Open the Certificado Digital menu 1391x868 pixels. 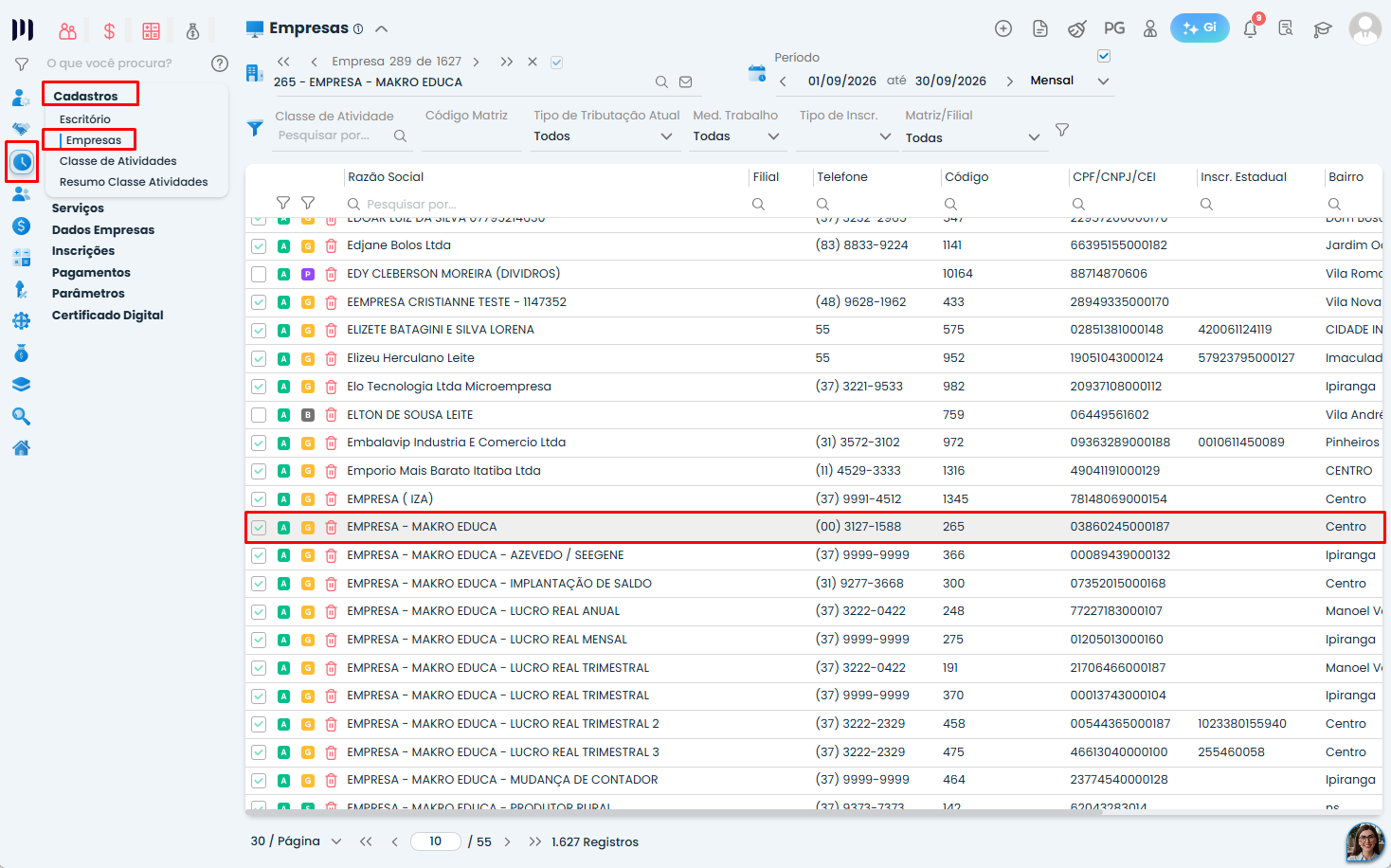(108, 316)
